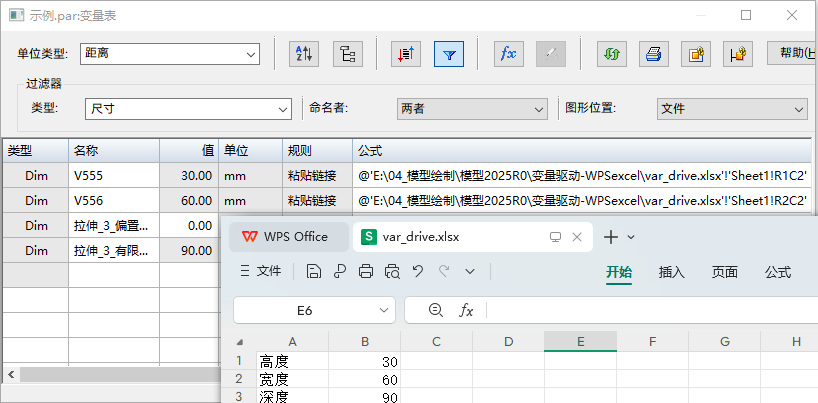Open the 图形位置 dropdown showing 文件
This screenshot has height=403, width=818.
(x=732, y=109)
